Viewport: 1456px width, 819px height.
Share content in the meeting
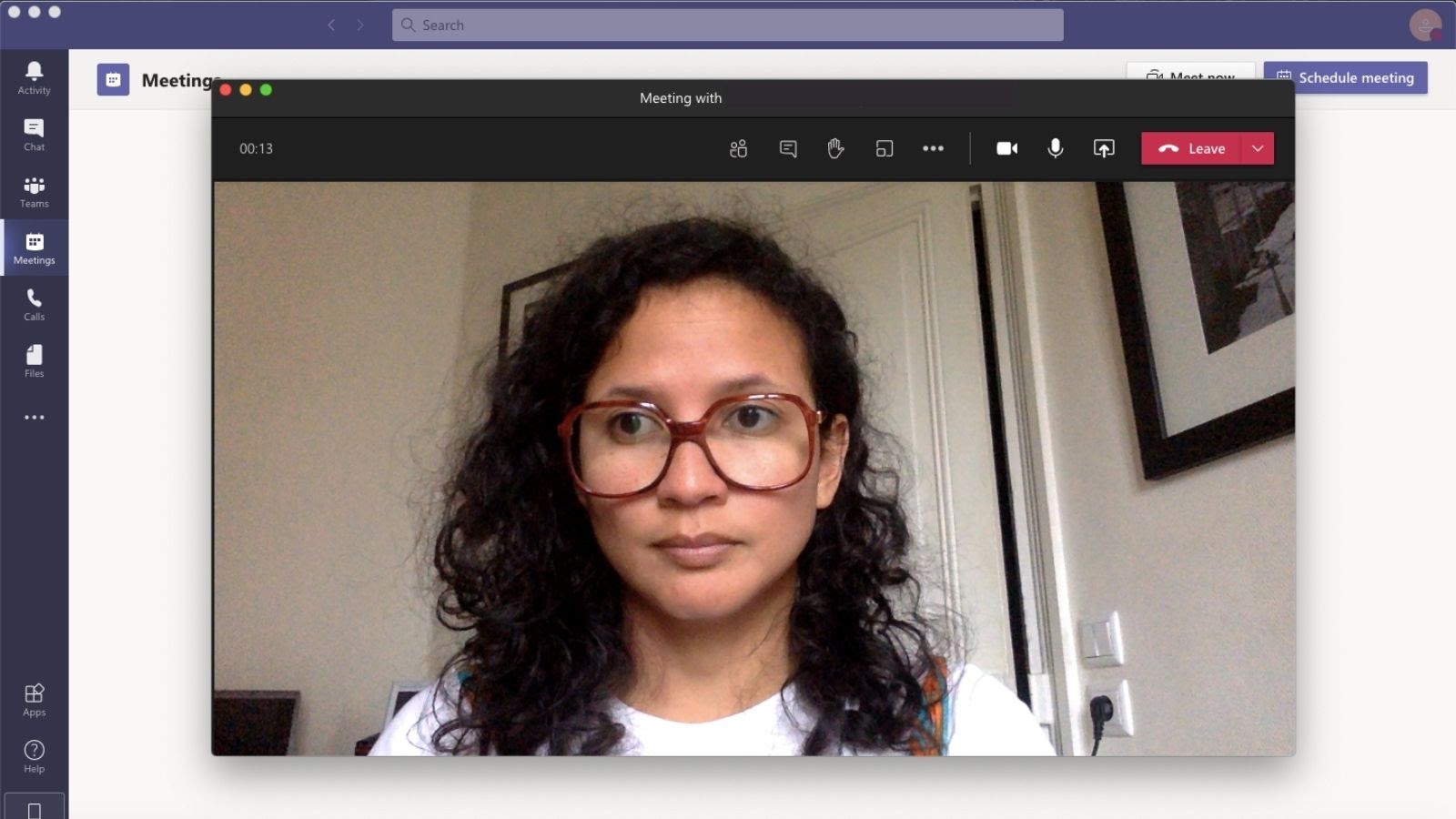click(x=1104, y=148)
